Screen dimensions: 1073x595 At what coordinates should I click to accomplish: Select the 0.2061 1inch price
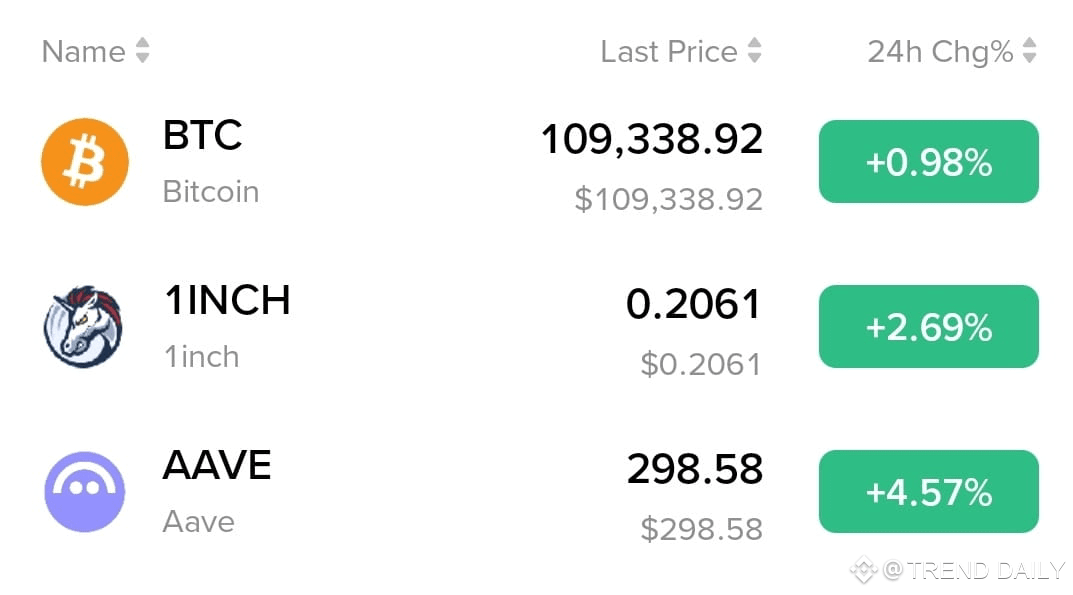[x=693, y=304]
